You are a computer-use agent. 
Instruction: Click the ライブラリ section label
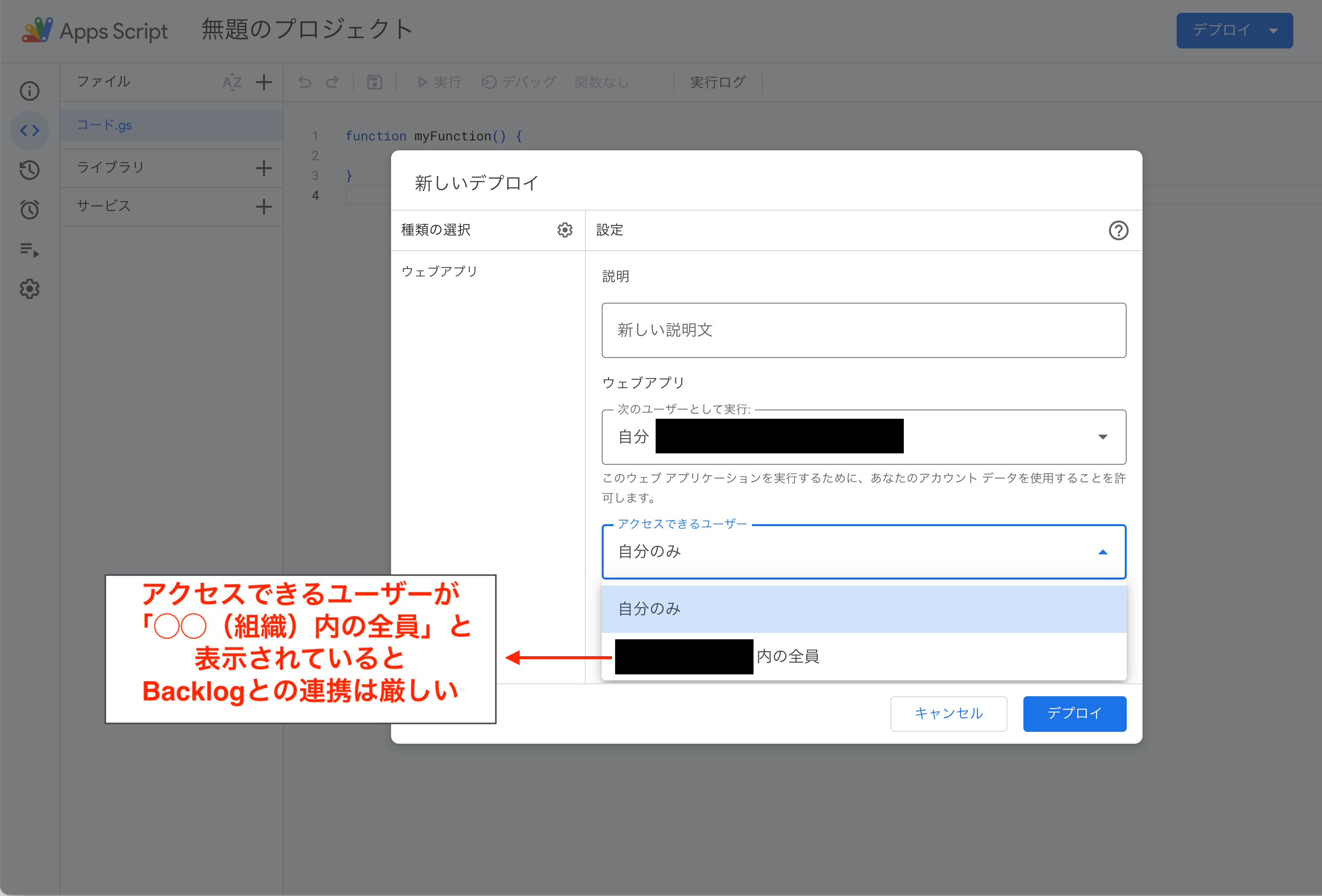(110, 167)
